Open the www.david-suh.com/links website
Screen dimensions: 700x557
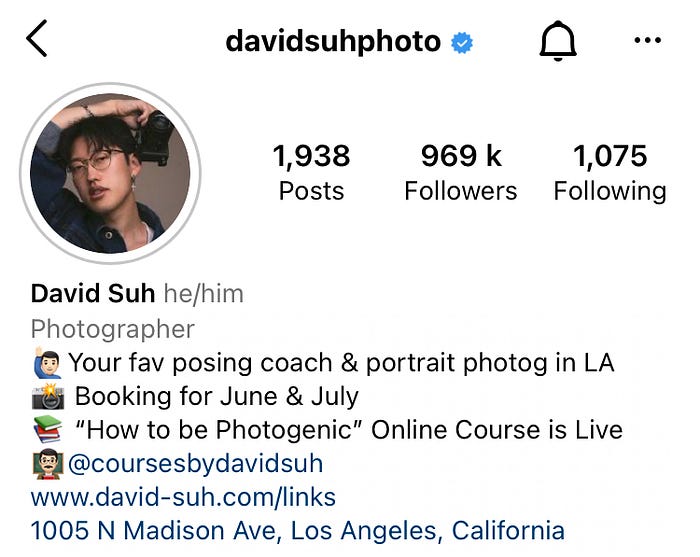click(x=183, y=497)
